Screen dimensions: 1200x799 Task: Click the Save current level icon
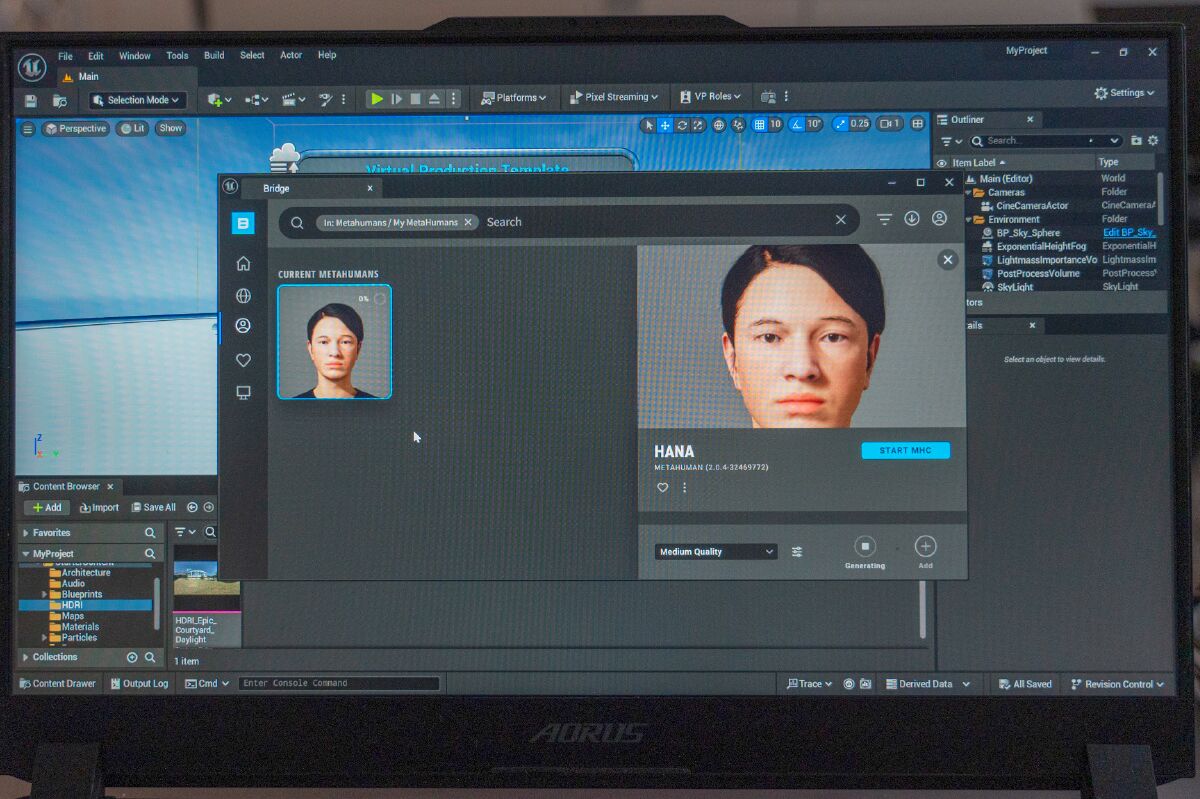(x=31, y=100)
